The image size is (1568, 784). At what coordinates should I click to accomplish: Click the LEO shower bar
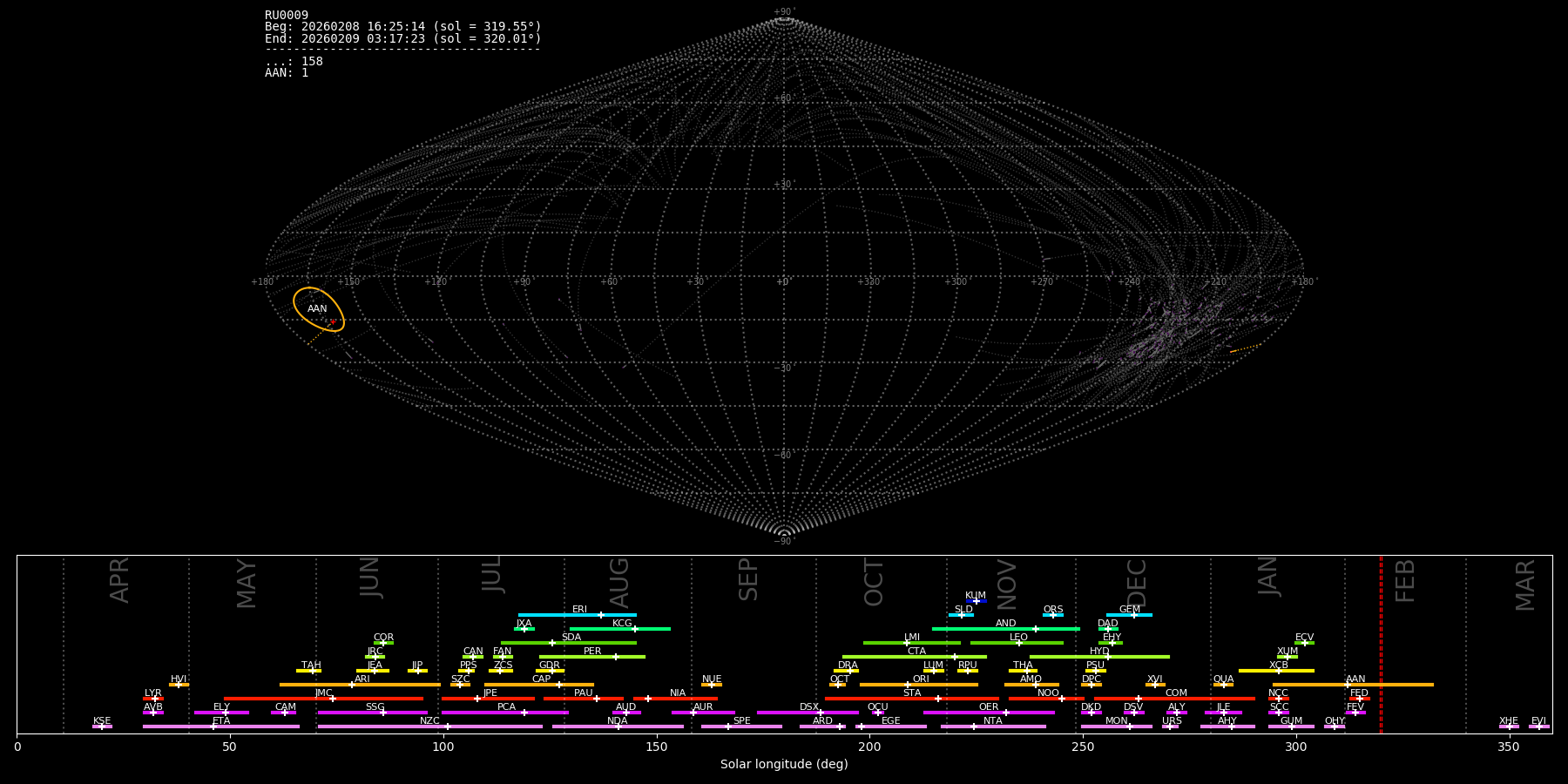click(x=1017, y=643)
